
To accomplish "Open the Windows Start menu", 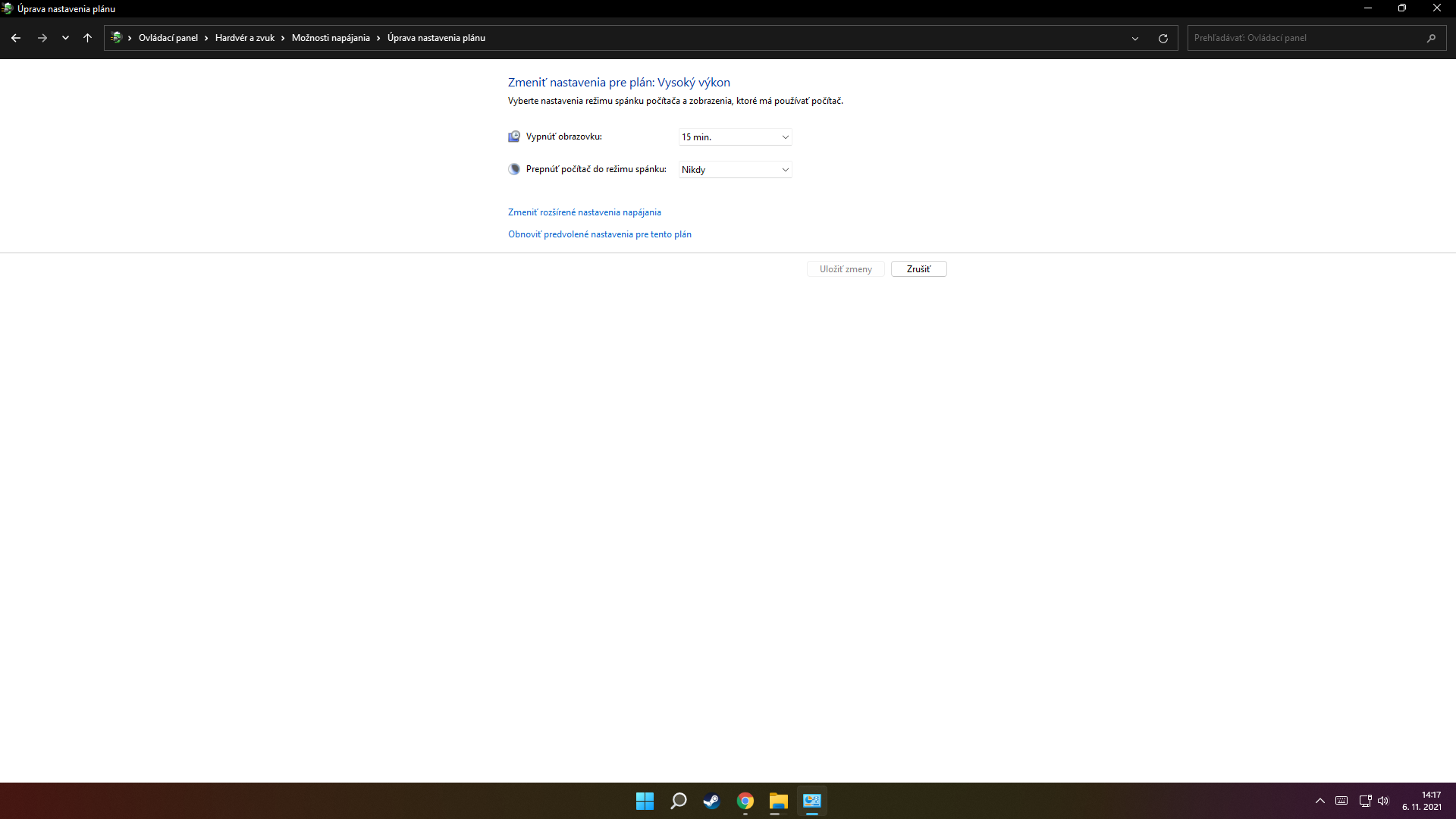I will tap(645, 801).
